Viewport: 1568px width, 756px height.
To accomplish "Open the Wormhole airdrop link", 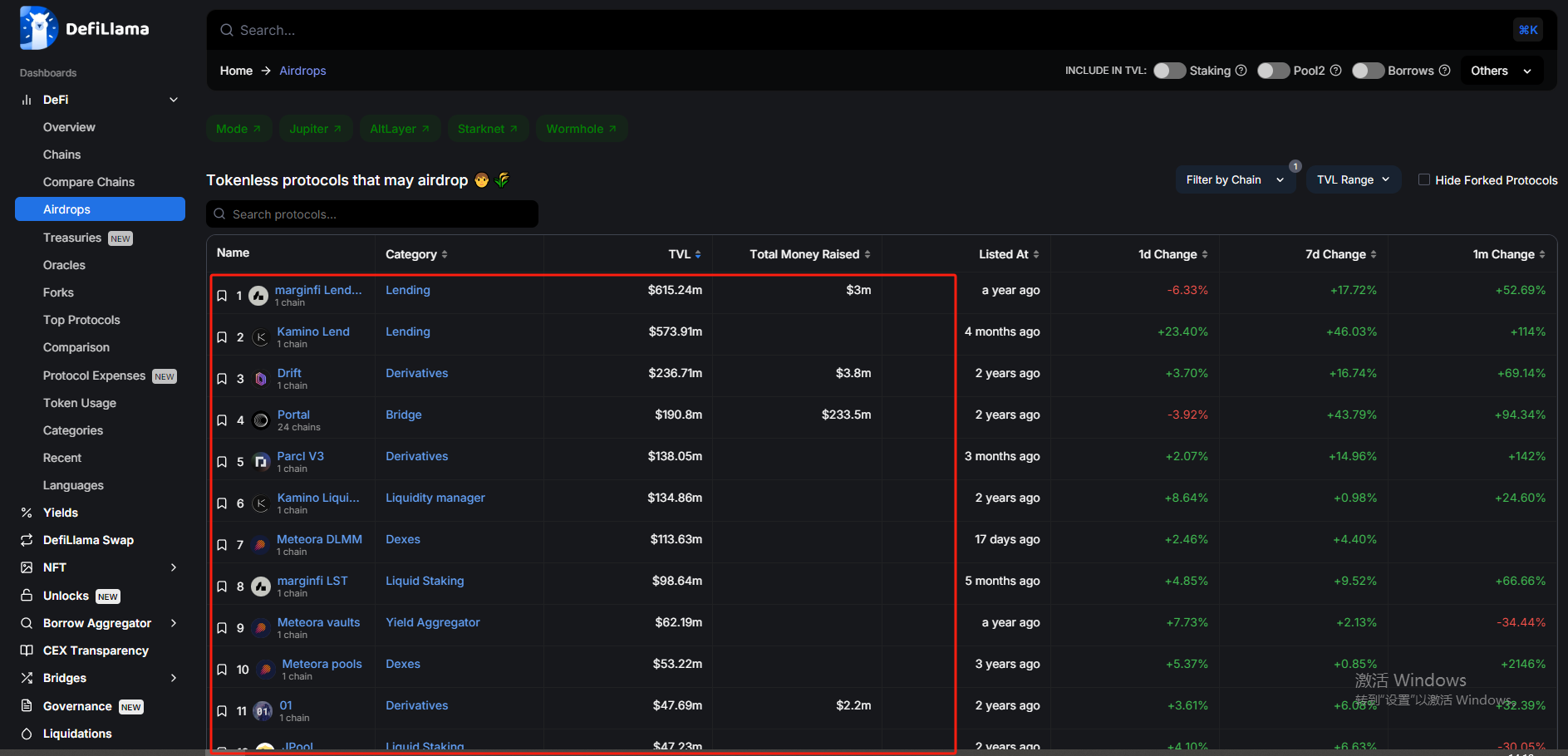I will (x=582, y=129).
